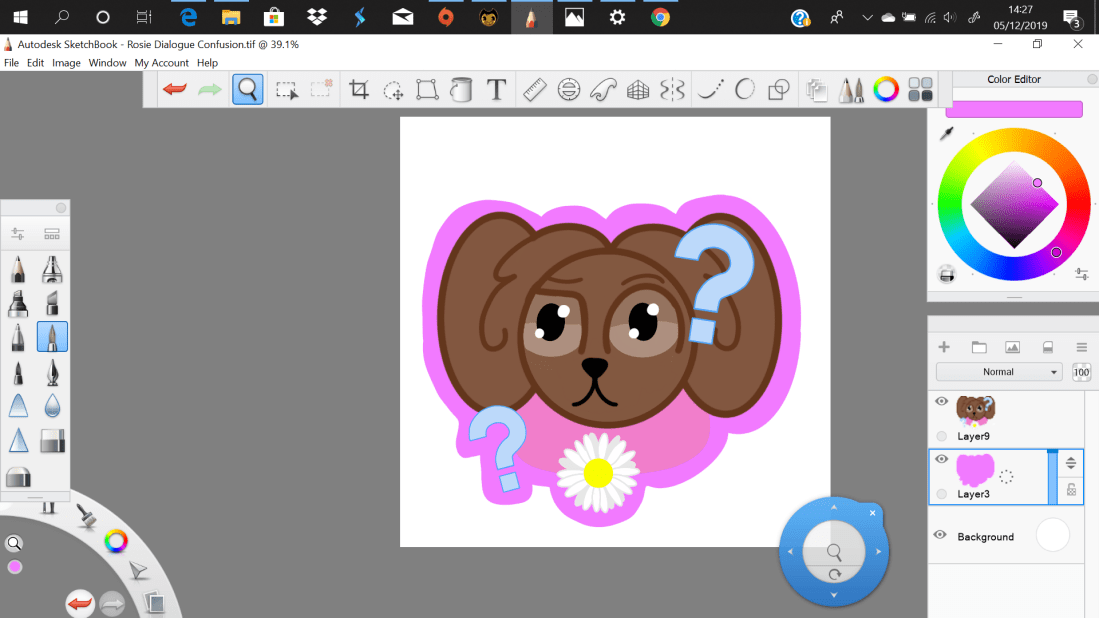Hide the Background layer
The height and width of the screenshot is (618, 1099).
pyautogui.click(x=941, y=535)
